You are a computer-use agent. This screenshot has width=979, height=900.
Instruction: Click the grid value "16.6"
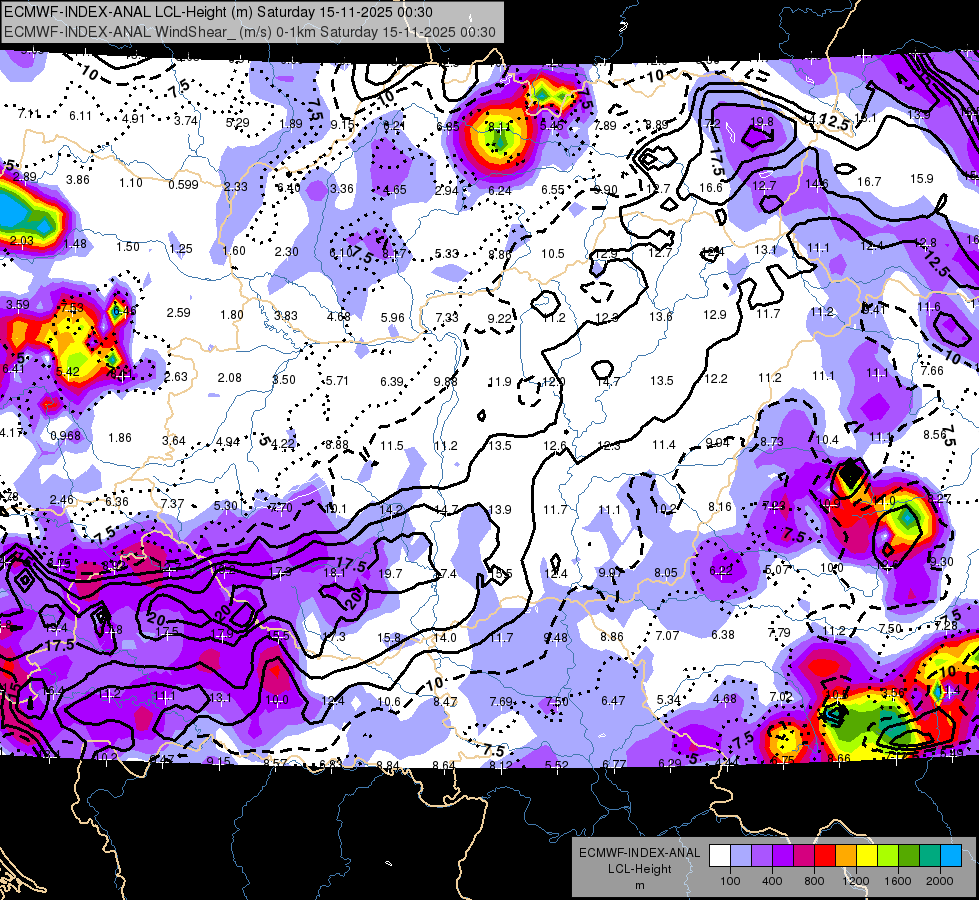711,187
